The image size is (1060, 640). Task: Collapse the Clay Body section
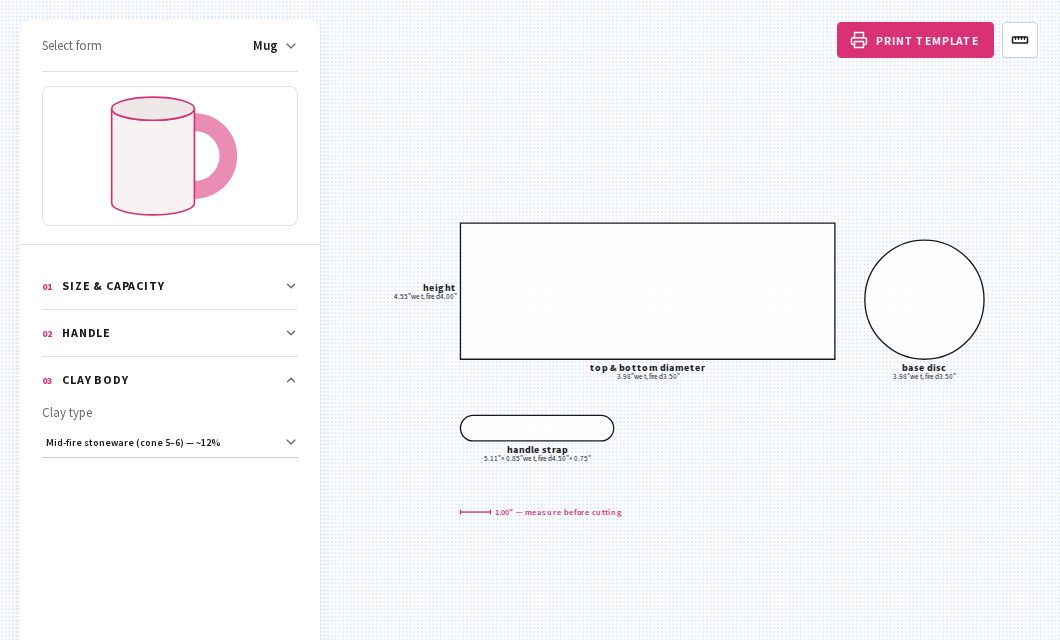tap(170, 380)
